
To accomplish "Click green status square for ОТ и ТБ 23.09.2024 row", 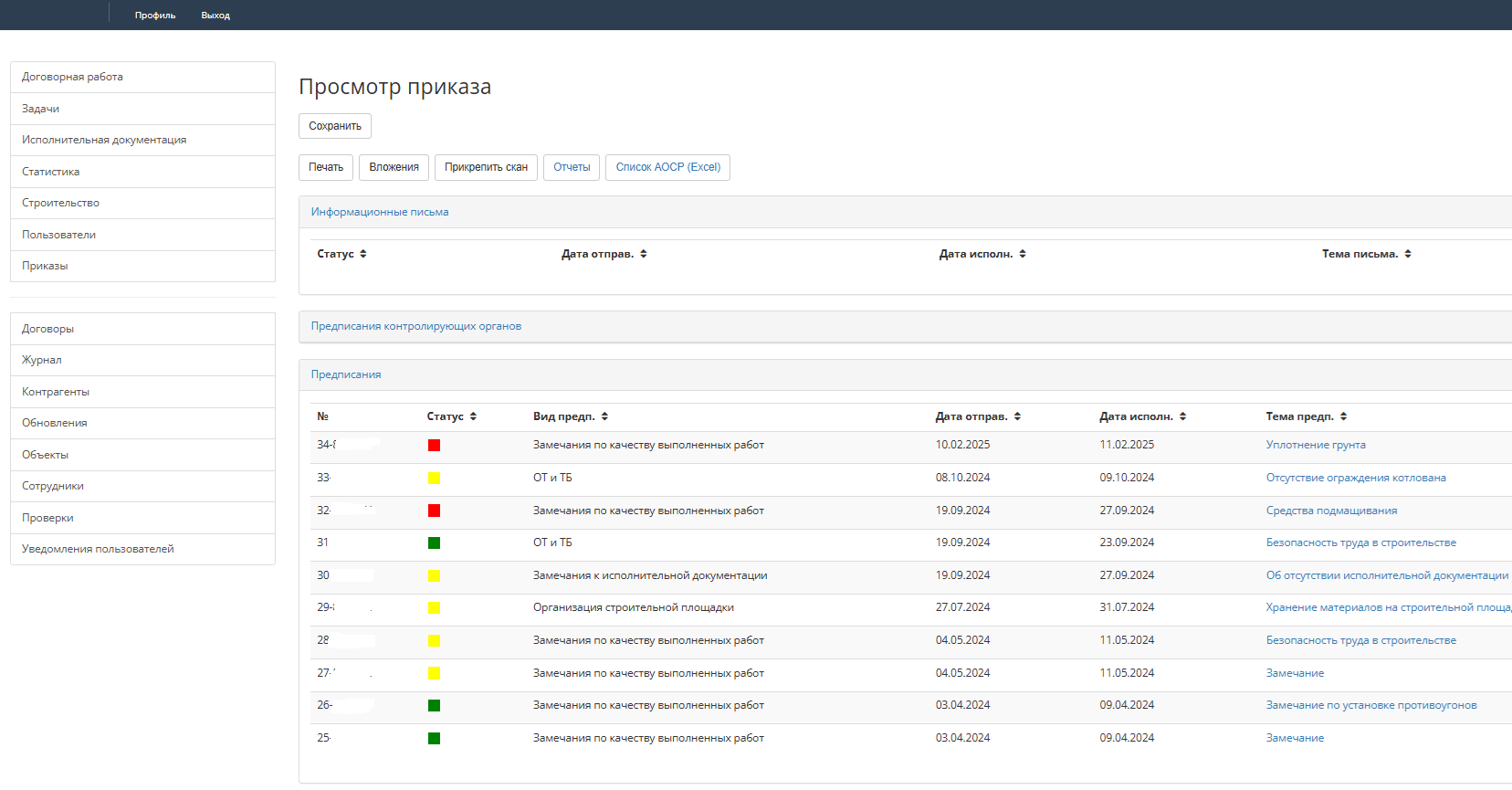I will coord(434,543).
